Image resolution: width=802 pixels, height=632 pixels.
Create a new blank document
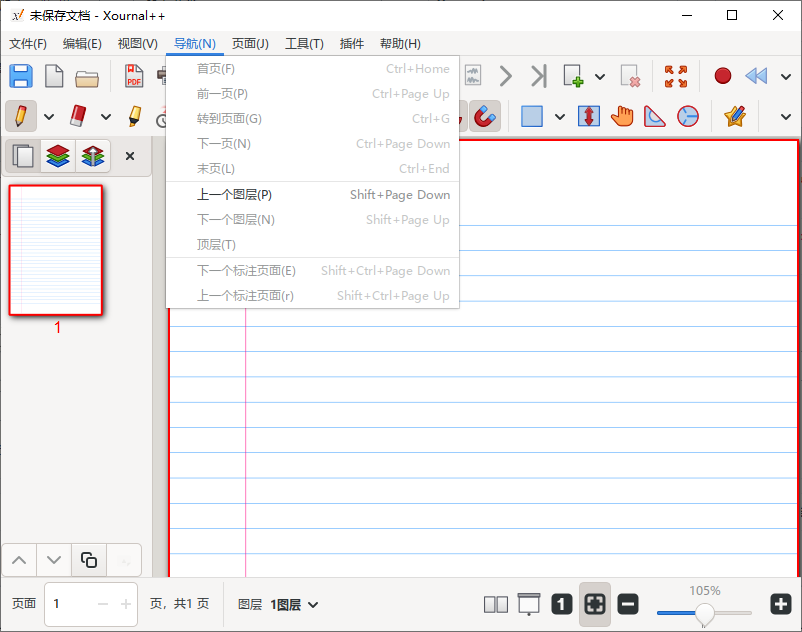pyautogui.click(x=54, y=77)
